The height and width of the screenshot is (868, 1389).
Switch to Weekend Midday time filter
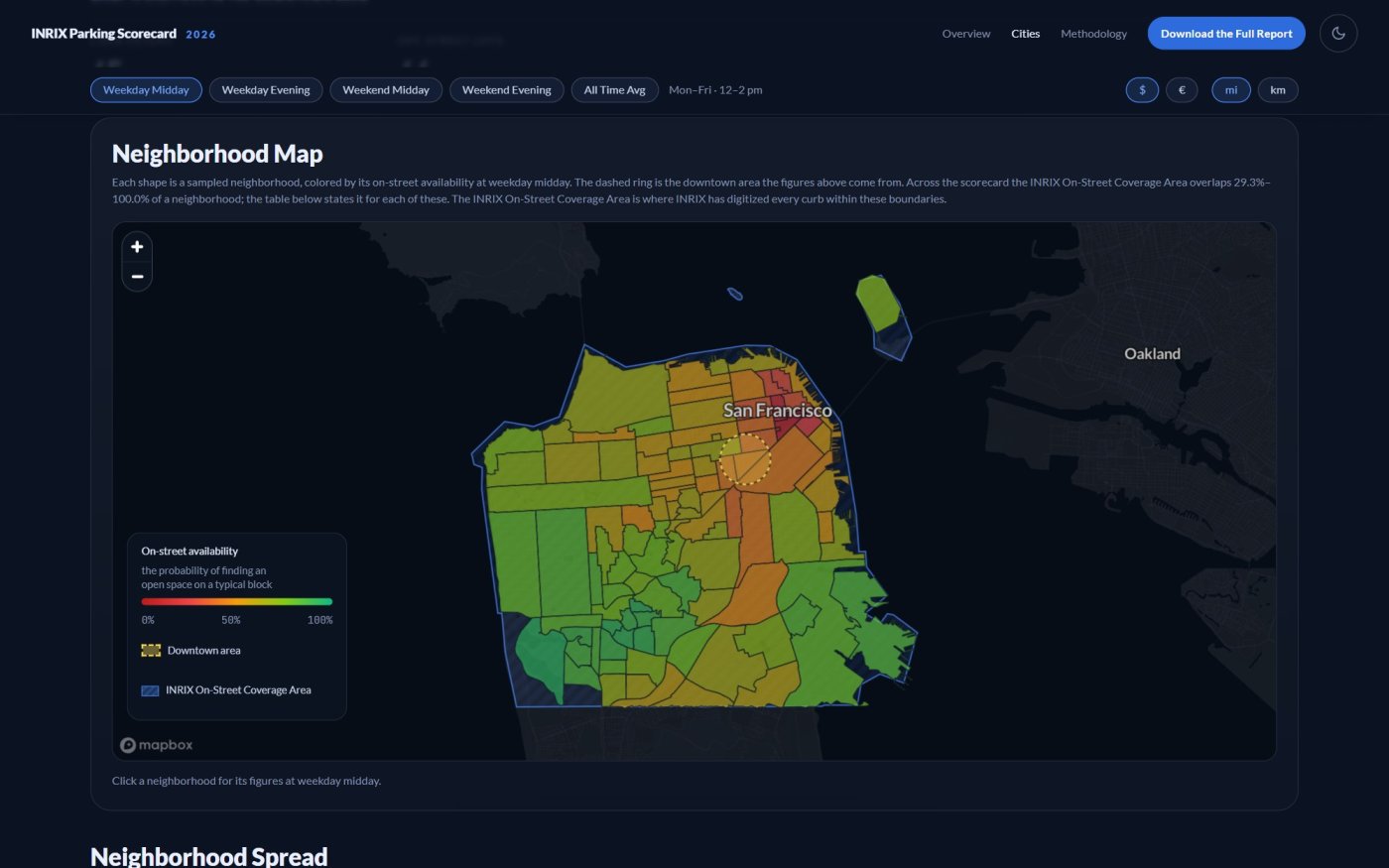click(386, 90)
